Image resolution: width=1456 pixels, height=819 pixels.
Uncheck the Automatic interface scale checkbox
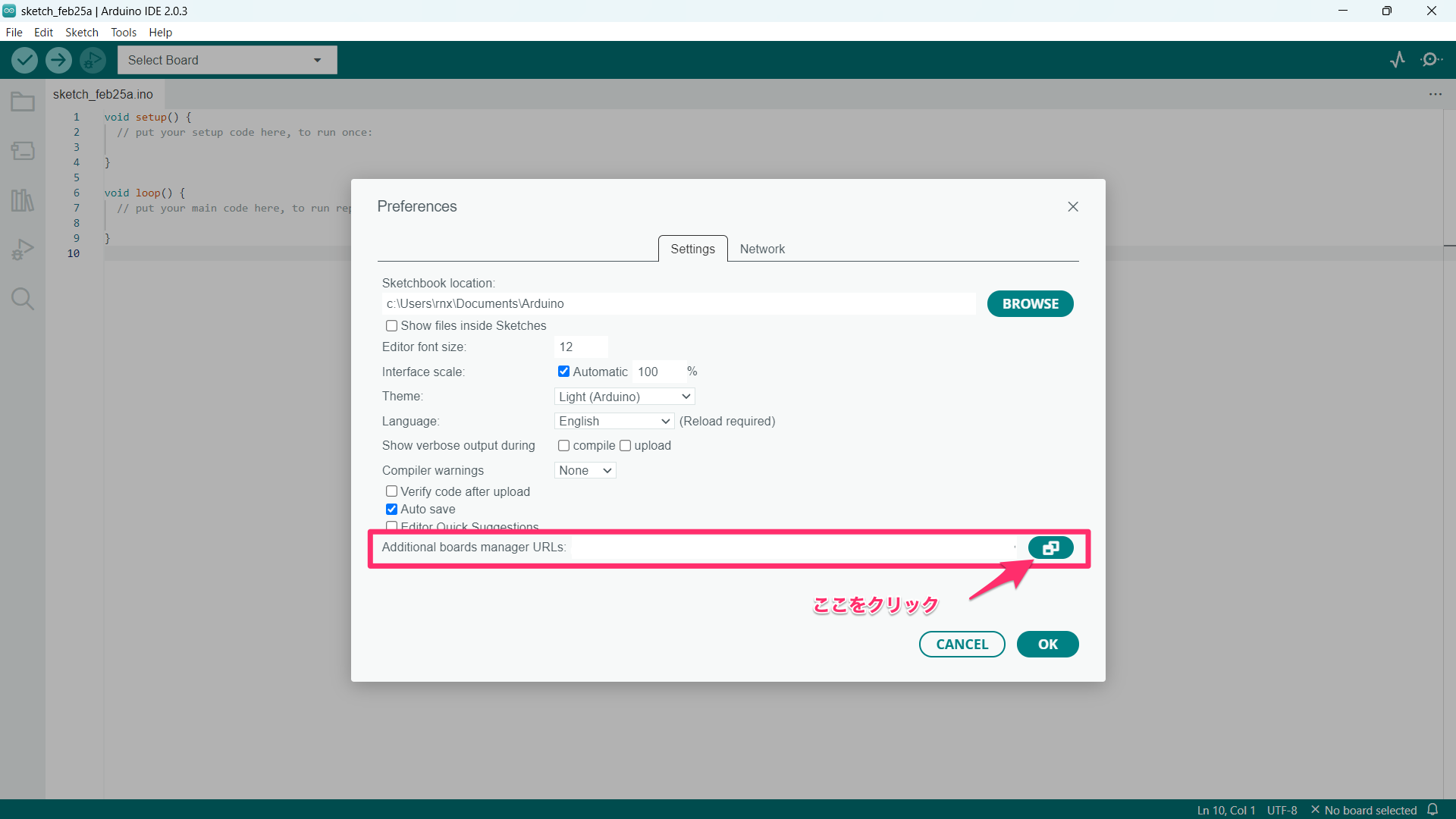pos(563,372)
